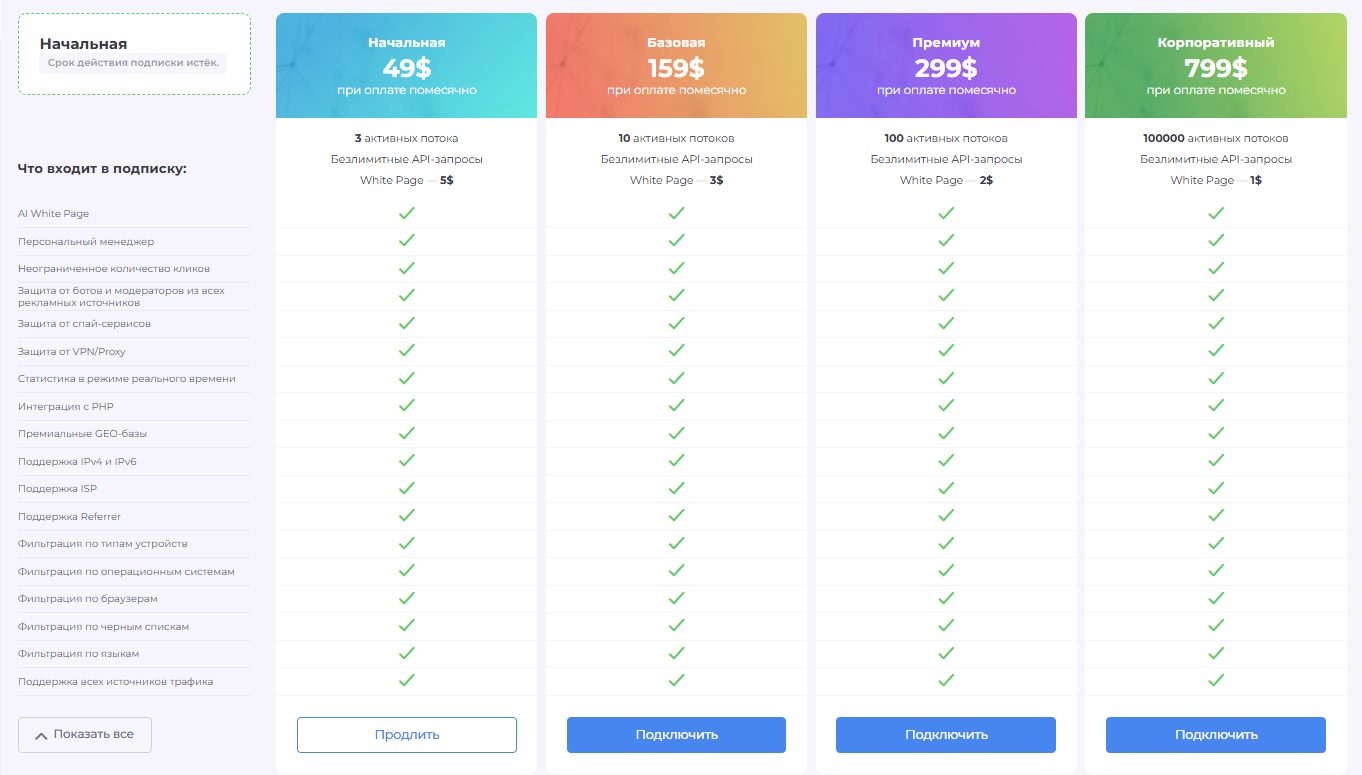1362x775 pixels.
Task: Select the Корпоративный 799$ plan header
Action: [1216, 67]
